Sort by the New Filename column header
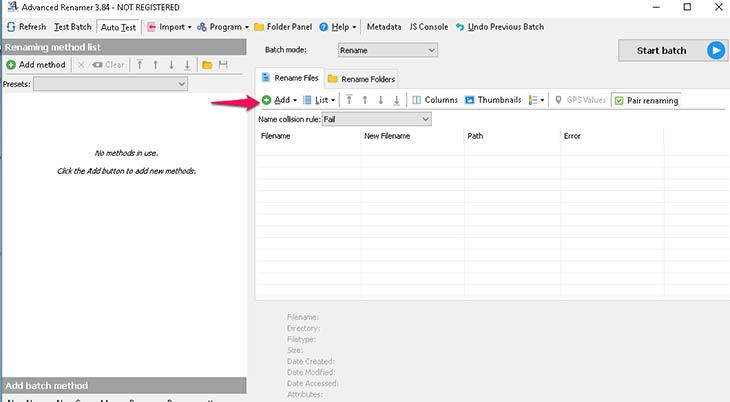This screenshot has width=730, height=402. [412, 136]
